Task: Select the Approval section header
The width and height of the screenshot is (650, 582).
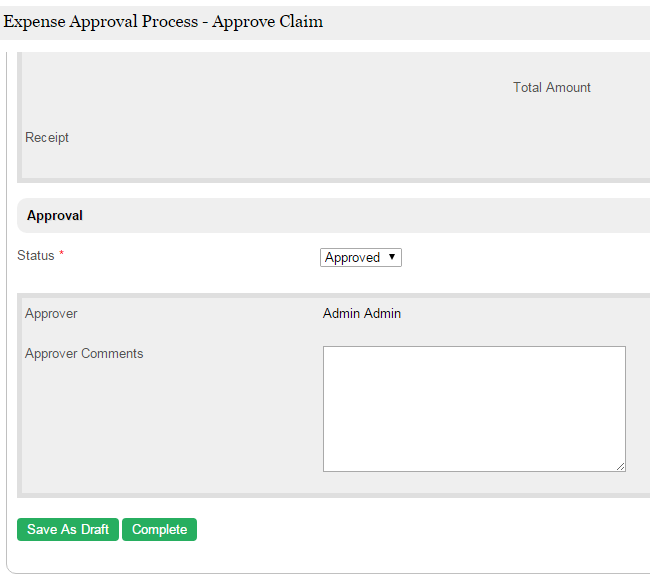Action: pyautogui.click(x=55, y=215)
